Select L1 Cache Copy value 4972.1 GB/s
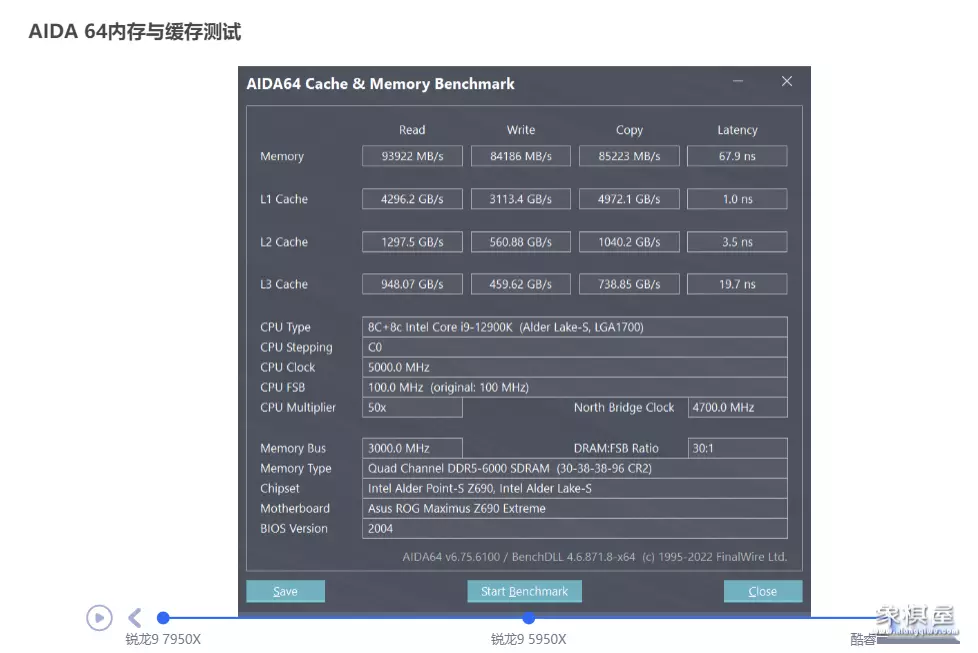Screen dimensions: 978x653 pos(629,199)
